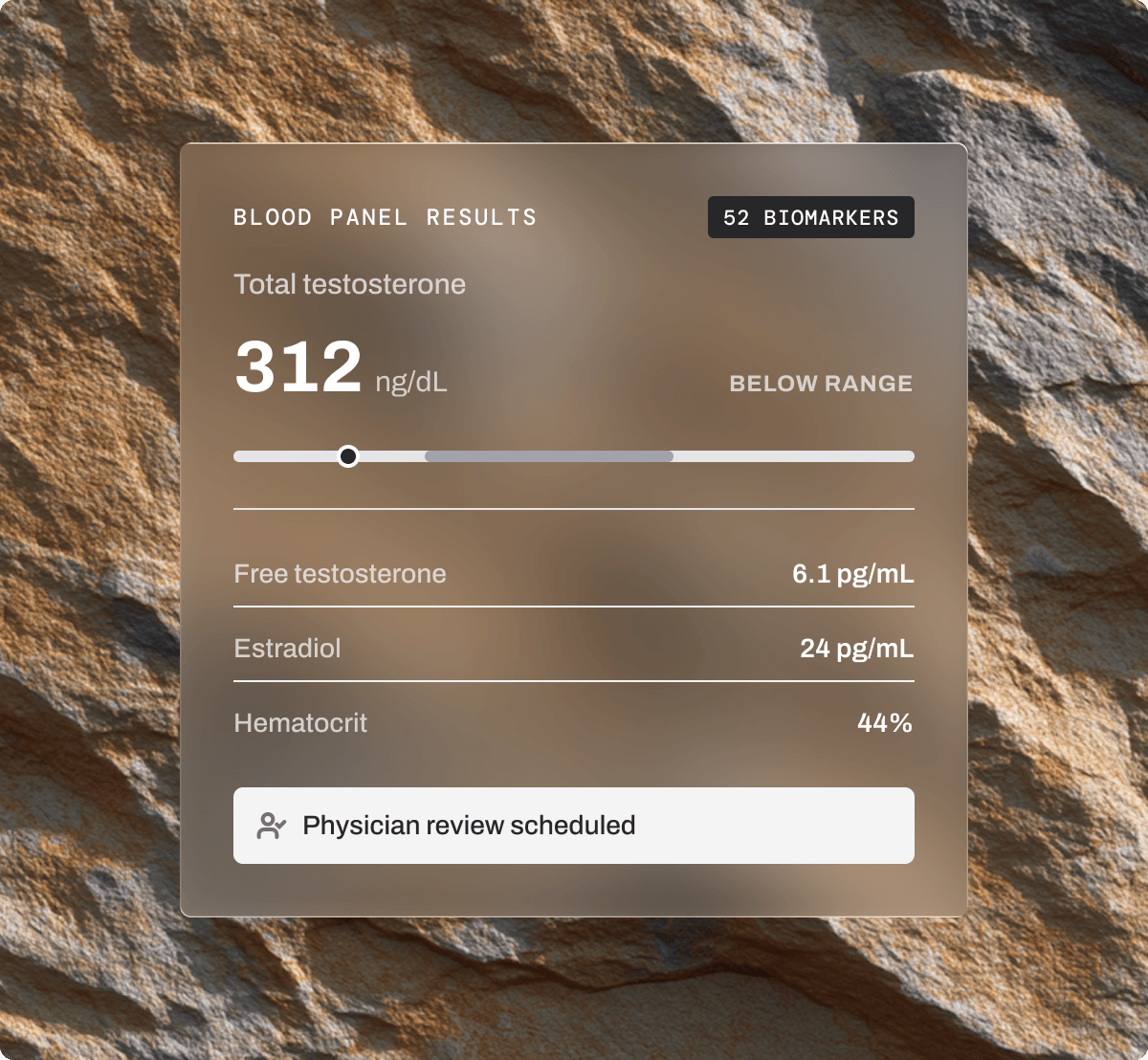Click the Below Range status label
Screen dimensions: 1148x1060
pos(821,384)
